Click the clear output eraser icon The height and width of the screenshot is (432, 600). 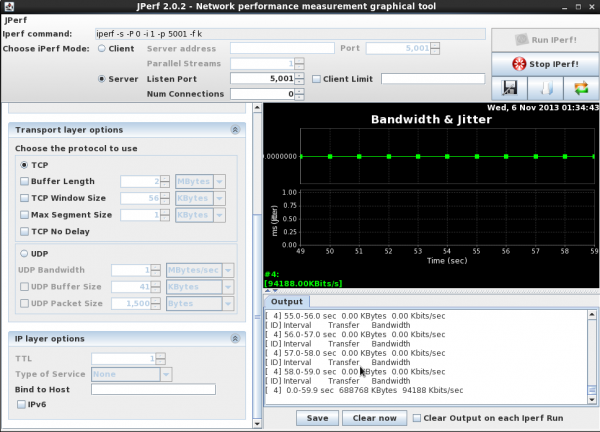click(545, 88)
